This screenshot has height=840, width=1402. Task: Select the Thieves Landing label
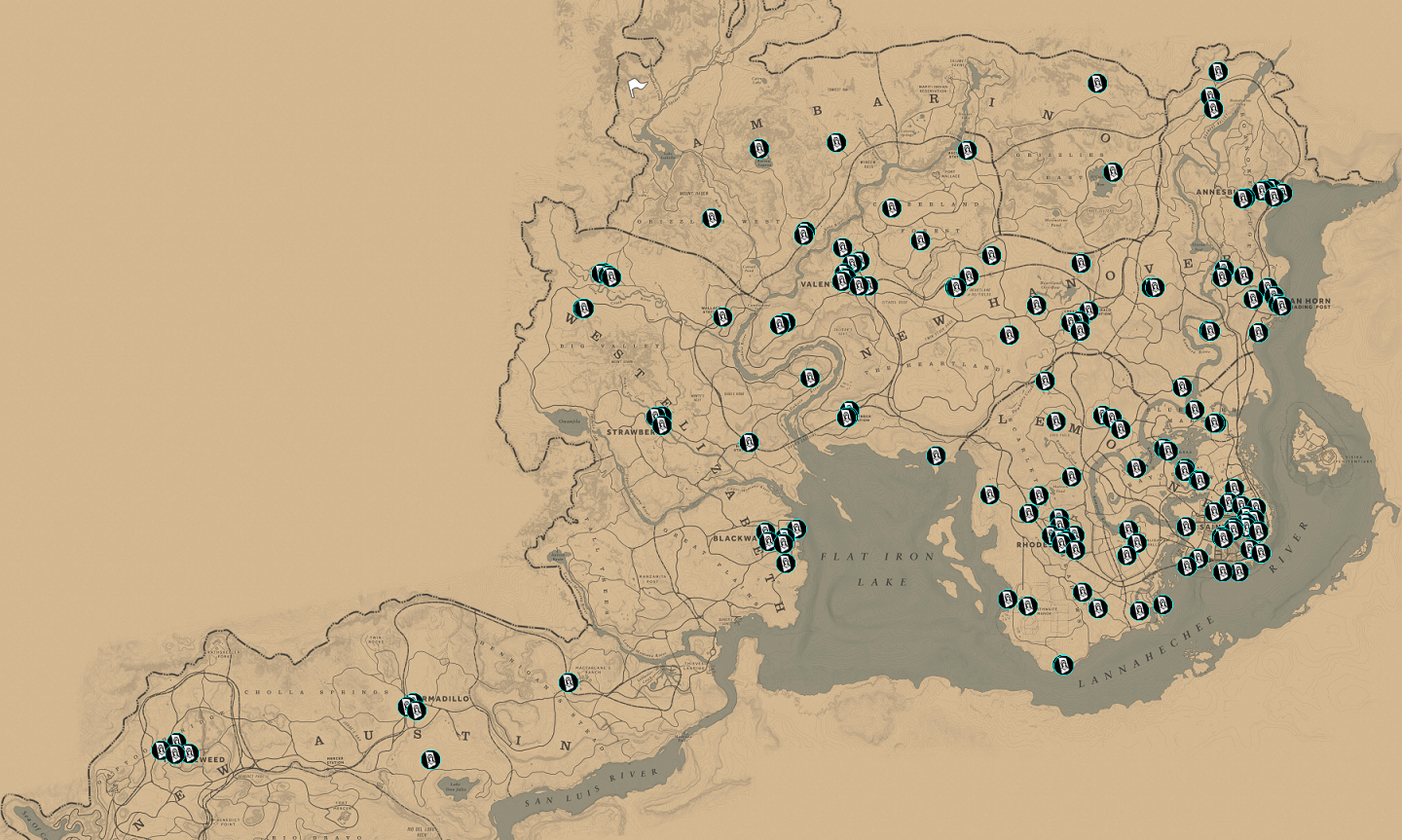coord(693,667)
